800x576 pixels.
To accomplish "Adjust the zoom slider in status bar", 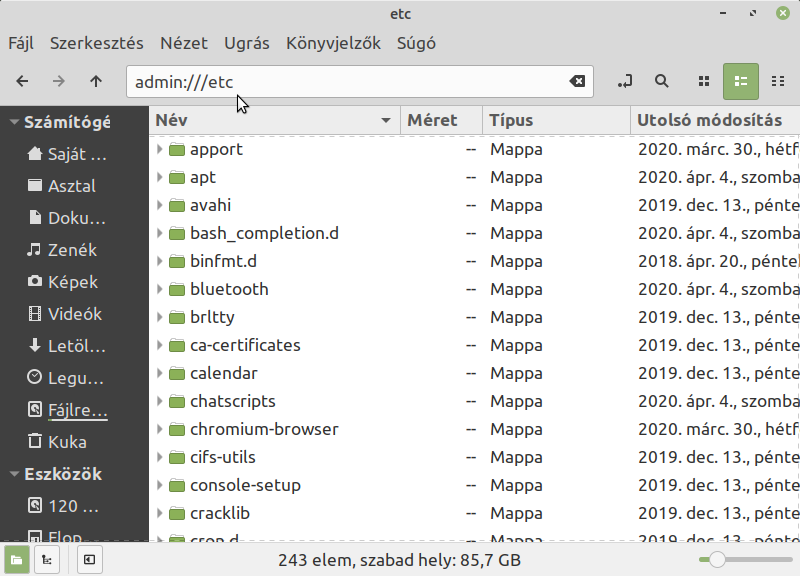I will 717,560.
